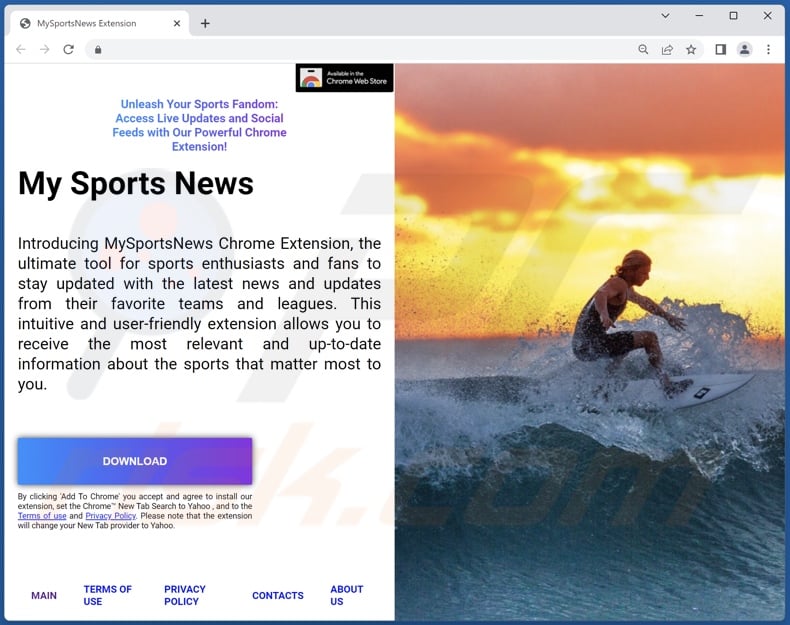Share this page via share icon
The width and height of the screenshot is (790, 625).
tap(667, 49)
